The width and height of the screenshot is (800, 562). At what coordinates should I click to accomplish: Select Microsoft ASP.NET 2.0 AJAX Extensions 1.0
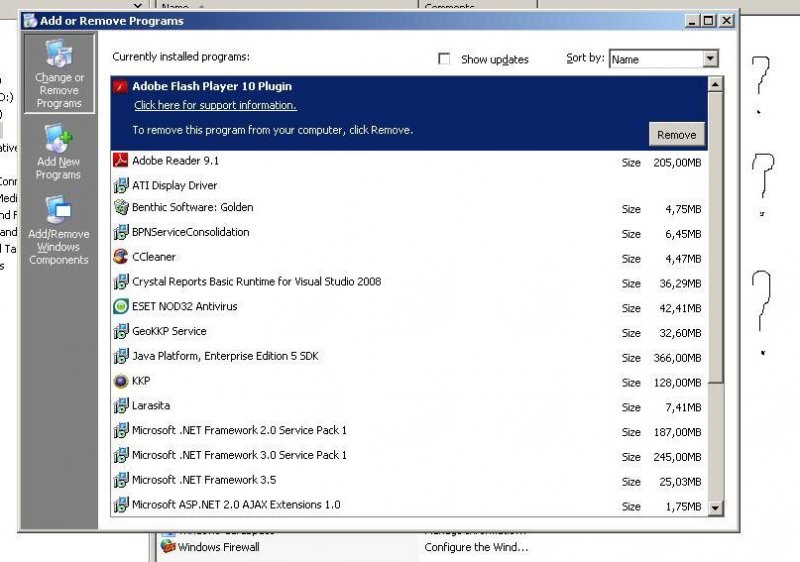tap(409, 505)
